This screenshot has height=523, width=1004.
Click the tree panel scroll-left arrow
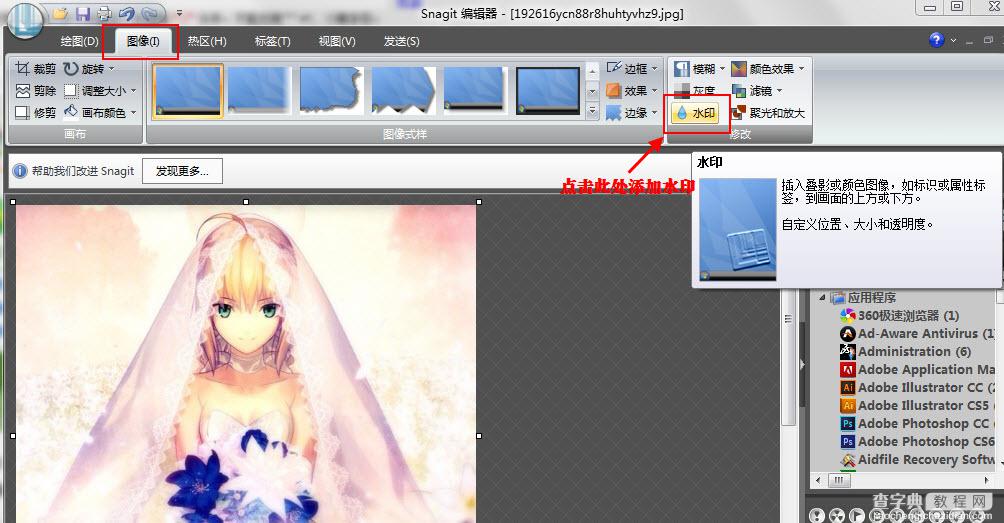point(818,479)
